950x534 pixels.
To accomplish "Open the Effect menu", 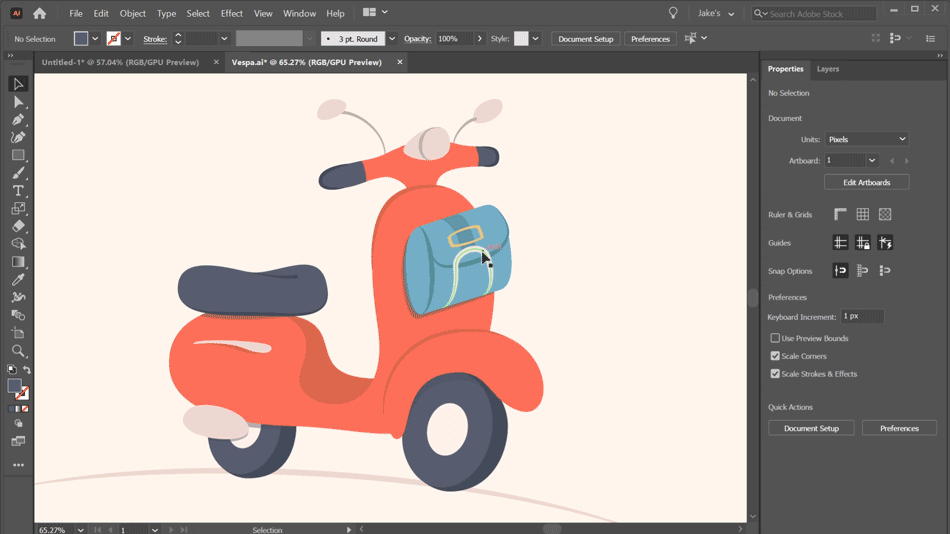I will (x=231, y=13).
